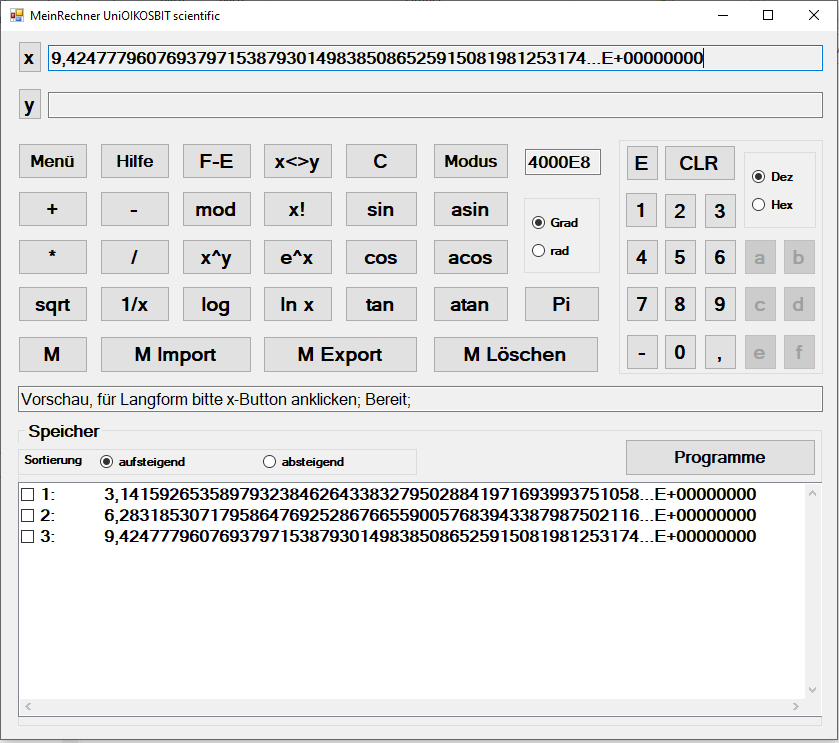Click the CLR clear button

(x=698, y=163)
